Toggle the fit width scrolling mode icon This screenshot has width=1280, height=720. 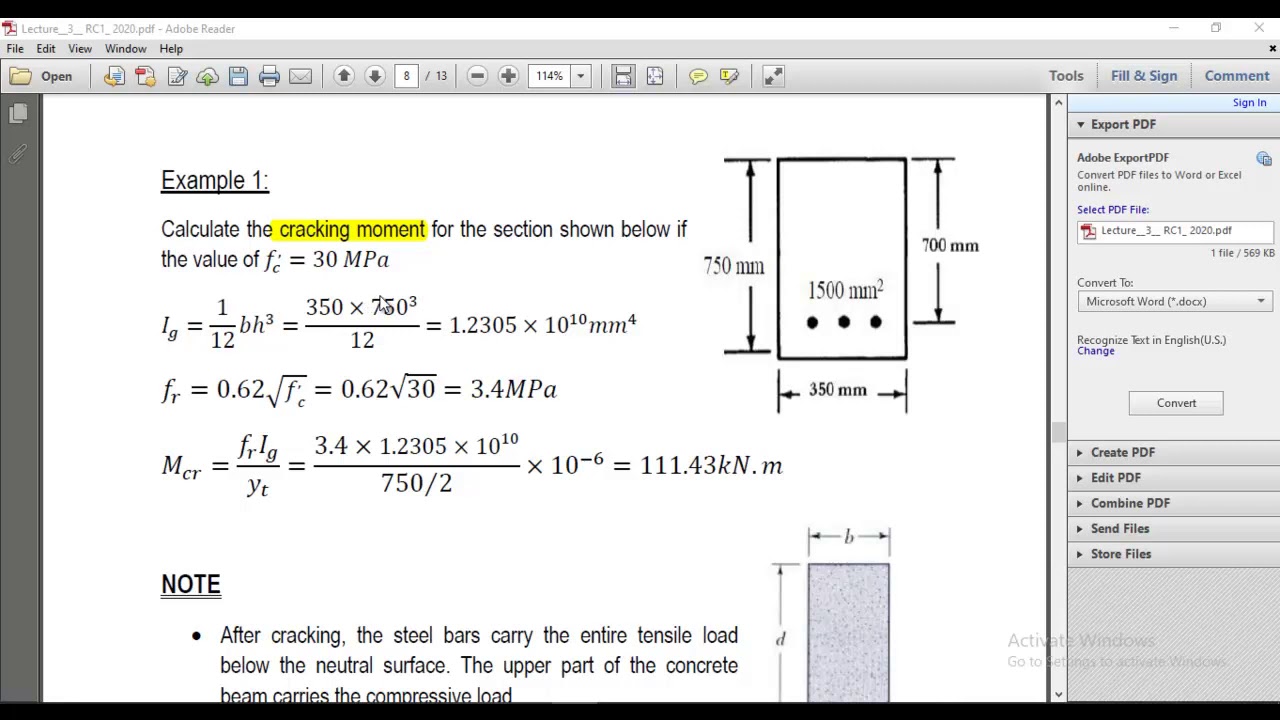coord(623,76)
